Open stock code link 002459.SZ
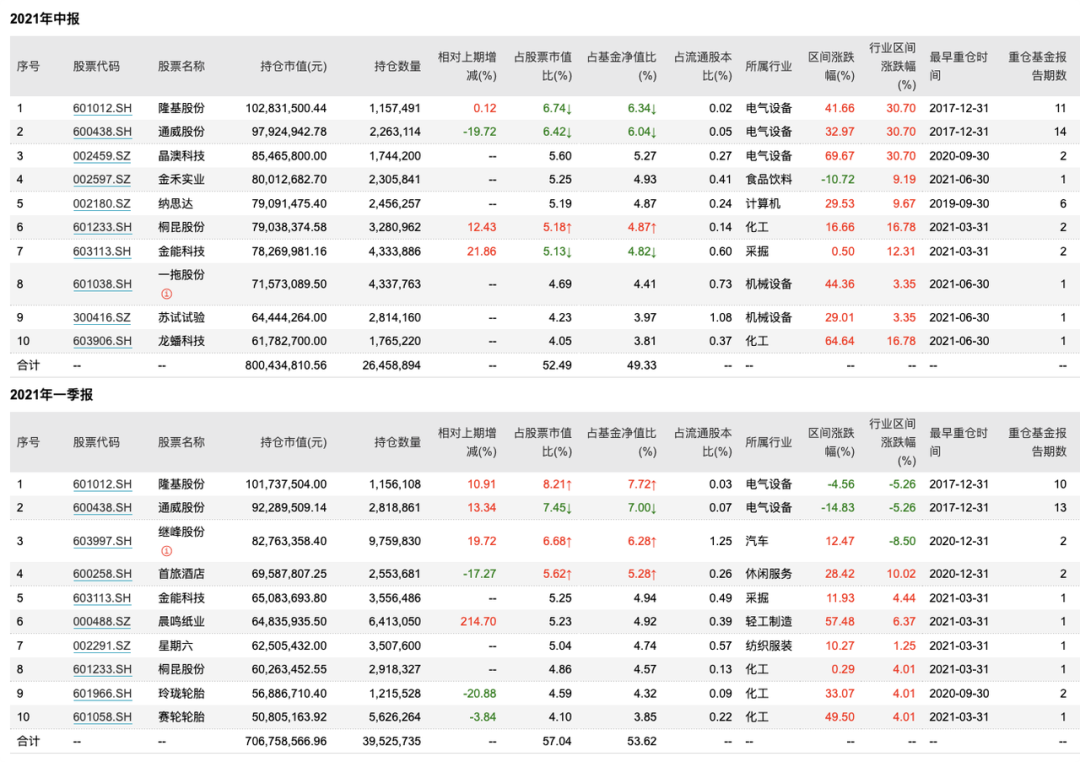Image resolution: width=1080 pixels, height=762 pixels. point(102,156)
